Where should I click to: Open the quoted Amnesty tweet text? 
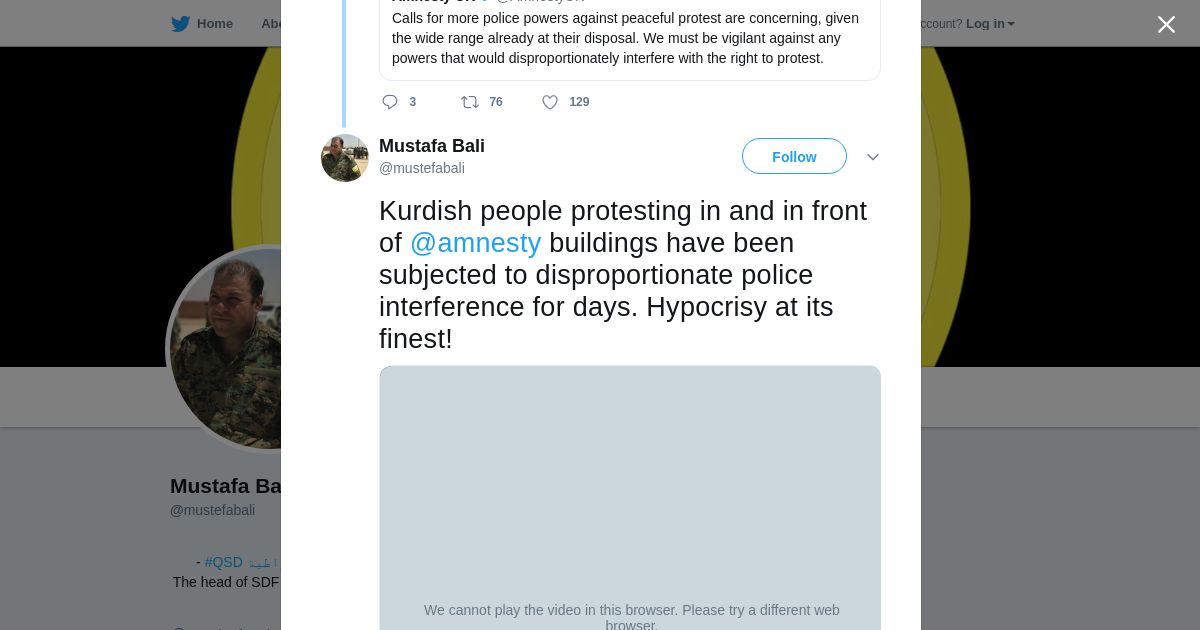point(625,38)
